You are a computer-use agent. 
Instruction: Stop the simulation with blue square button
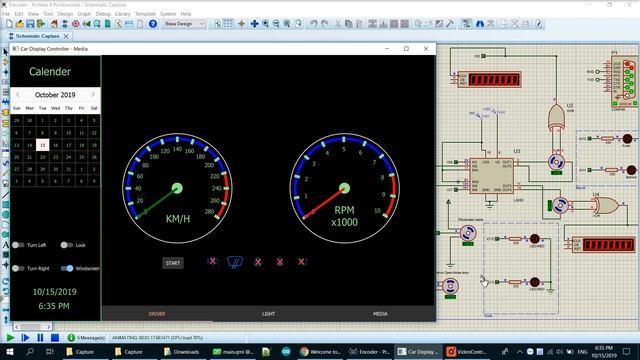point(55,338)
